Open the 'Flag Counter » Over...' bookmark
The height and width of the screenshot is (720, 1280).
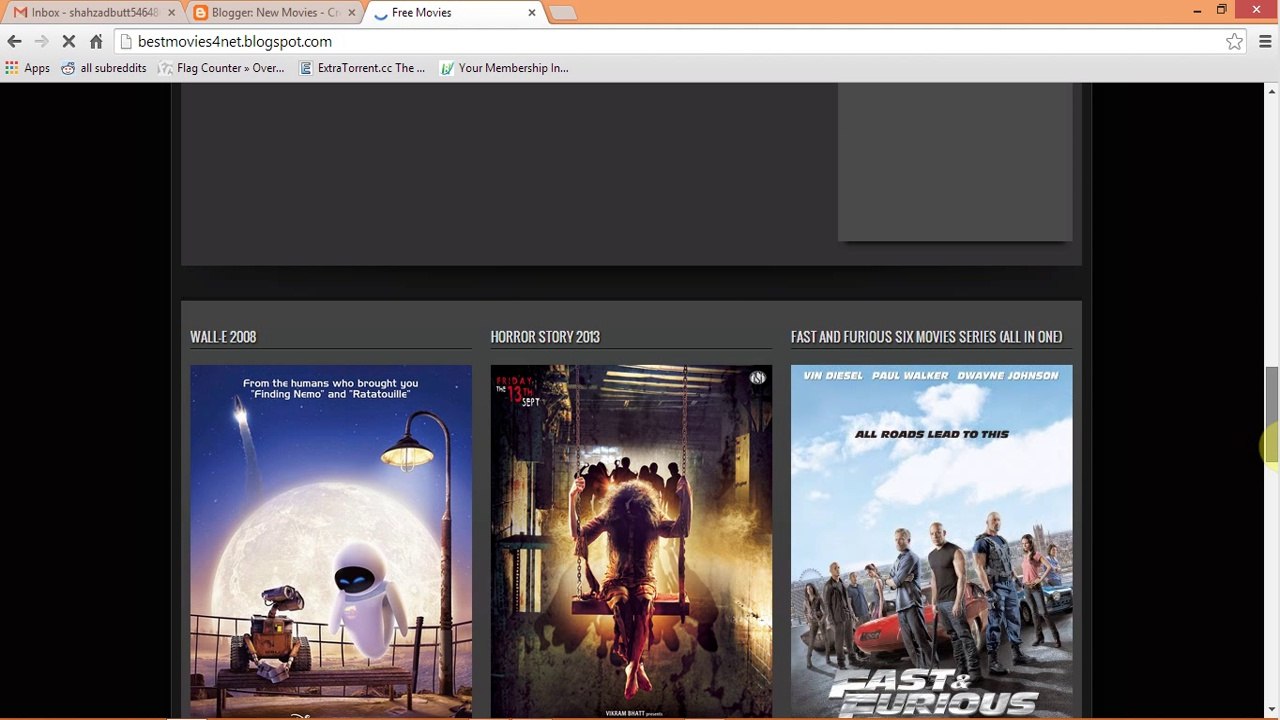pyautogui.click(x=221, y=68)
